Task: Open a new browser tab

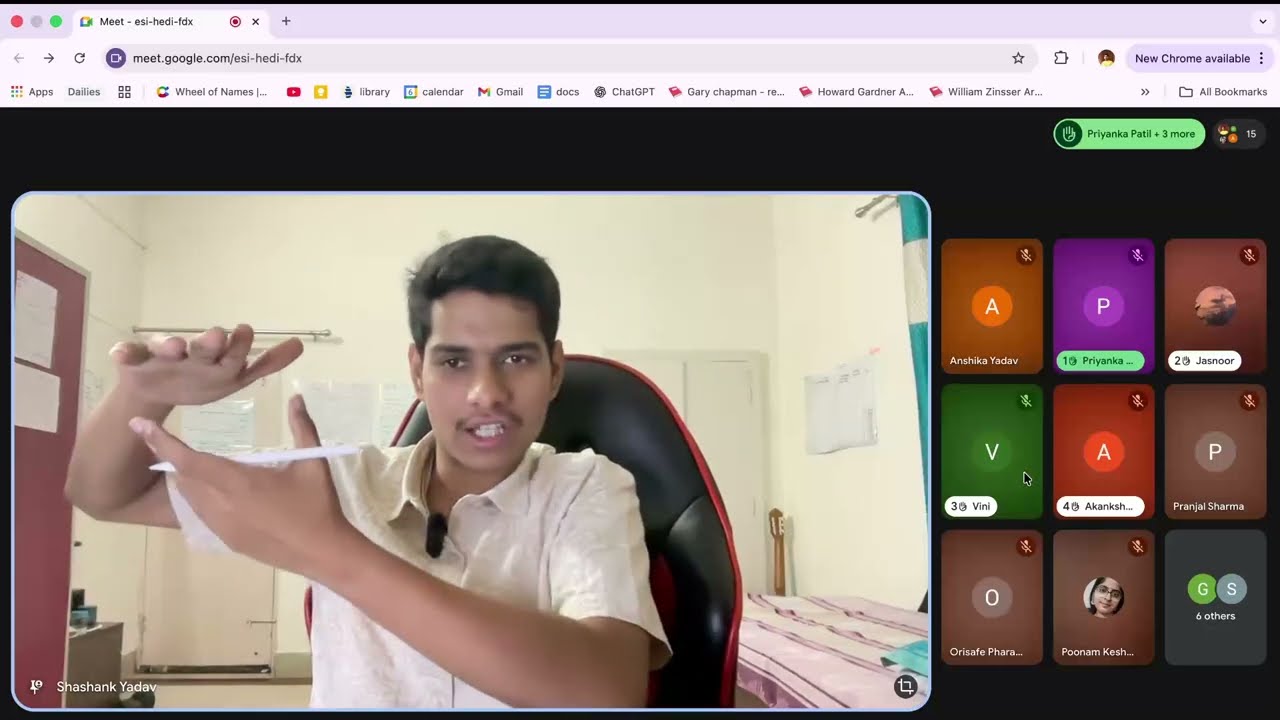Action: click(286, 21)
